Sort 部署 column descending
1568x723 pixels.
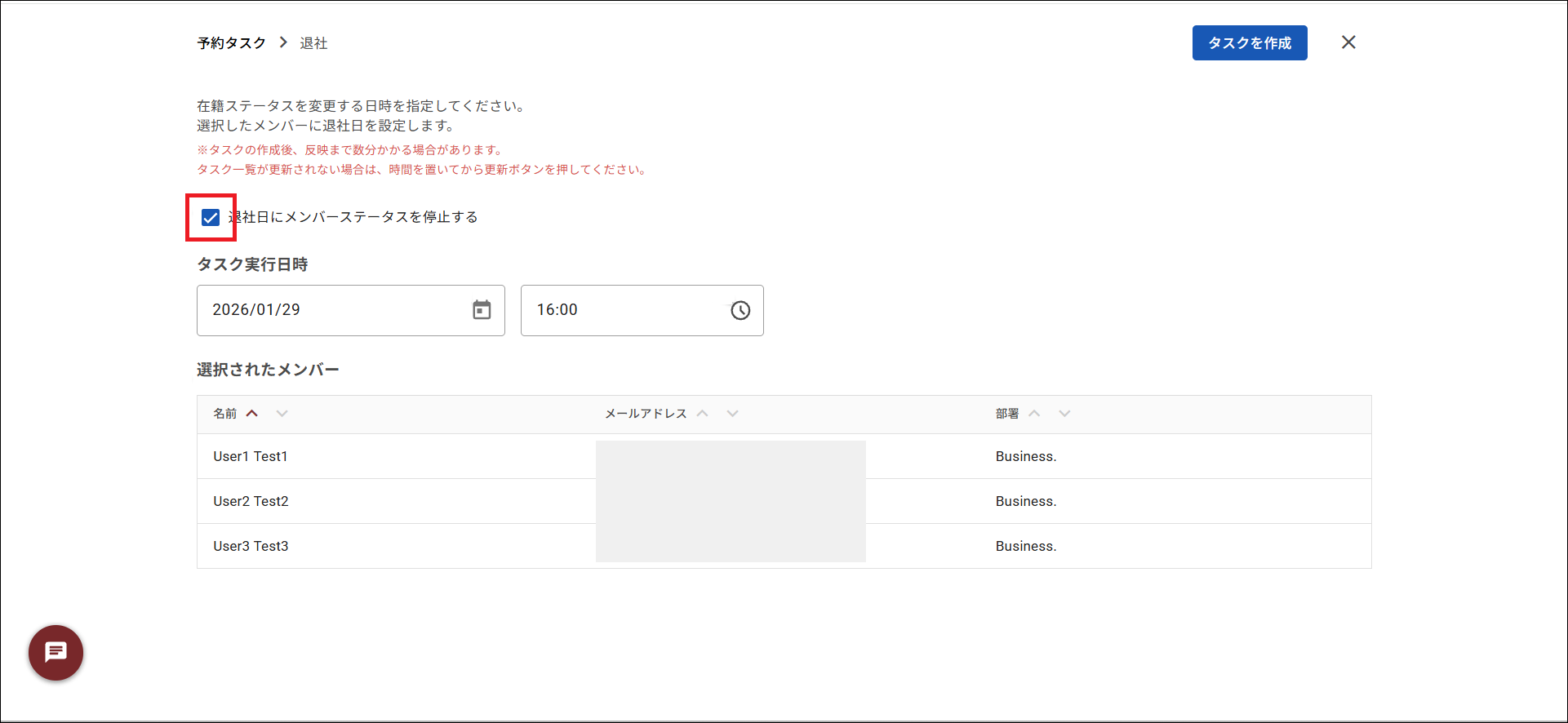tap(1064, 414)
